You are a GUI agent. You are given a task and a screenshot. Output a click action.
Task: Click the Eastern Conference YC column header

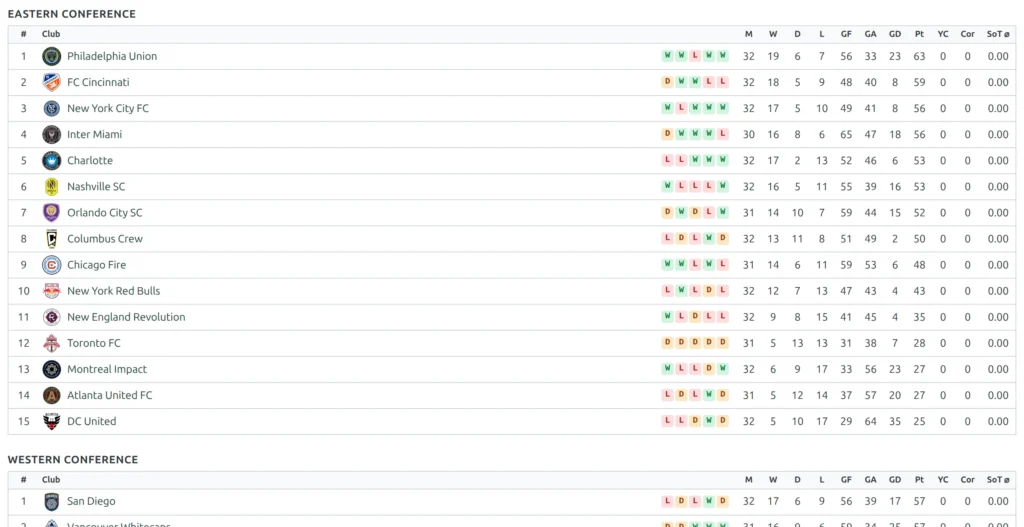943,34
